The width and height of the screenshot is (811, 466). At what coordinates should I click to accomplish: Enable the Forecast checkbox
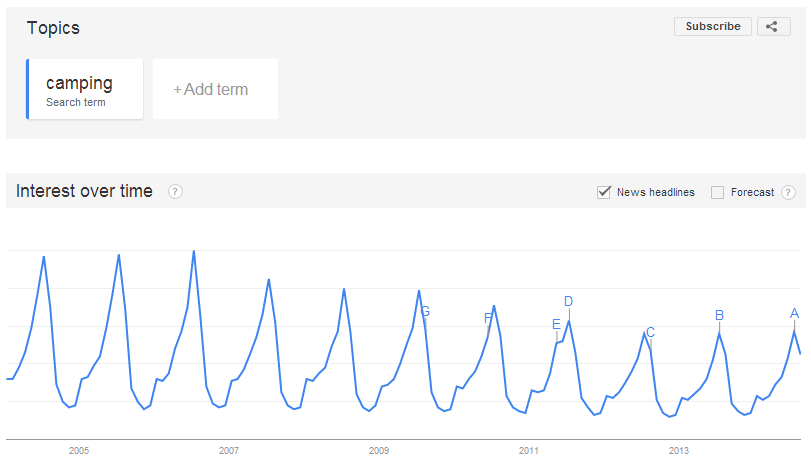point(717,192)
